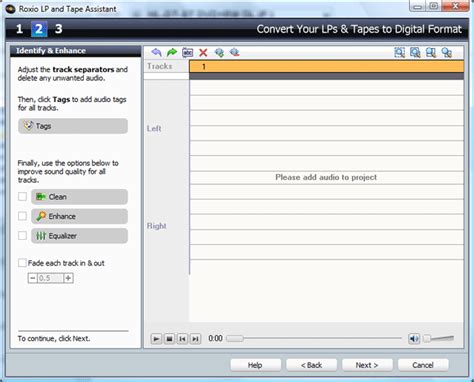Skip to the previous track
Image resolution: width=474 pixels, height=382 pixels.
tap(182, 339)
